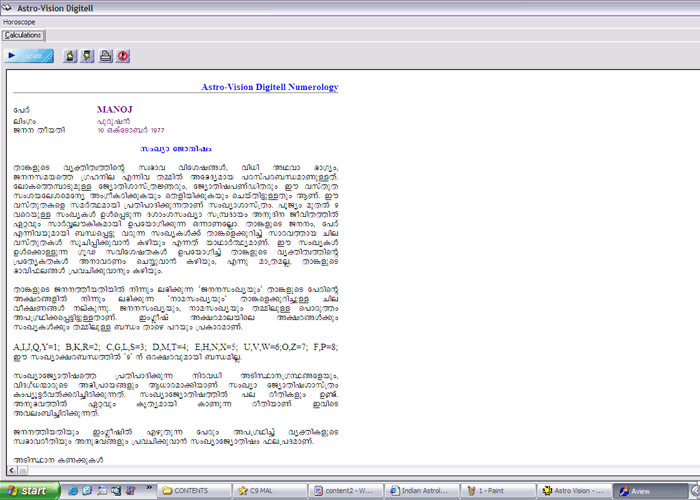Click the Aview taskbar button
The image size is (700, 500).
click(650, 491)
